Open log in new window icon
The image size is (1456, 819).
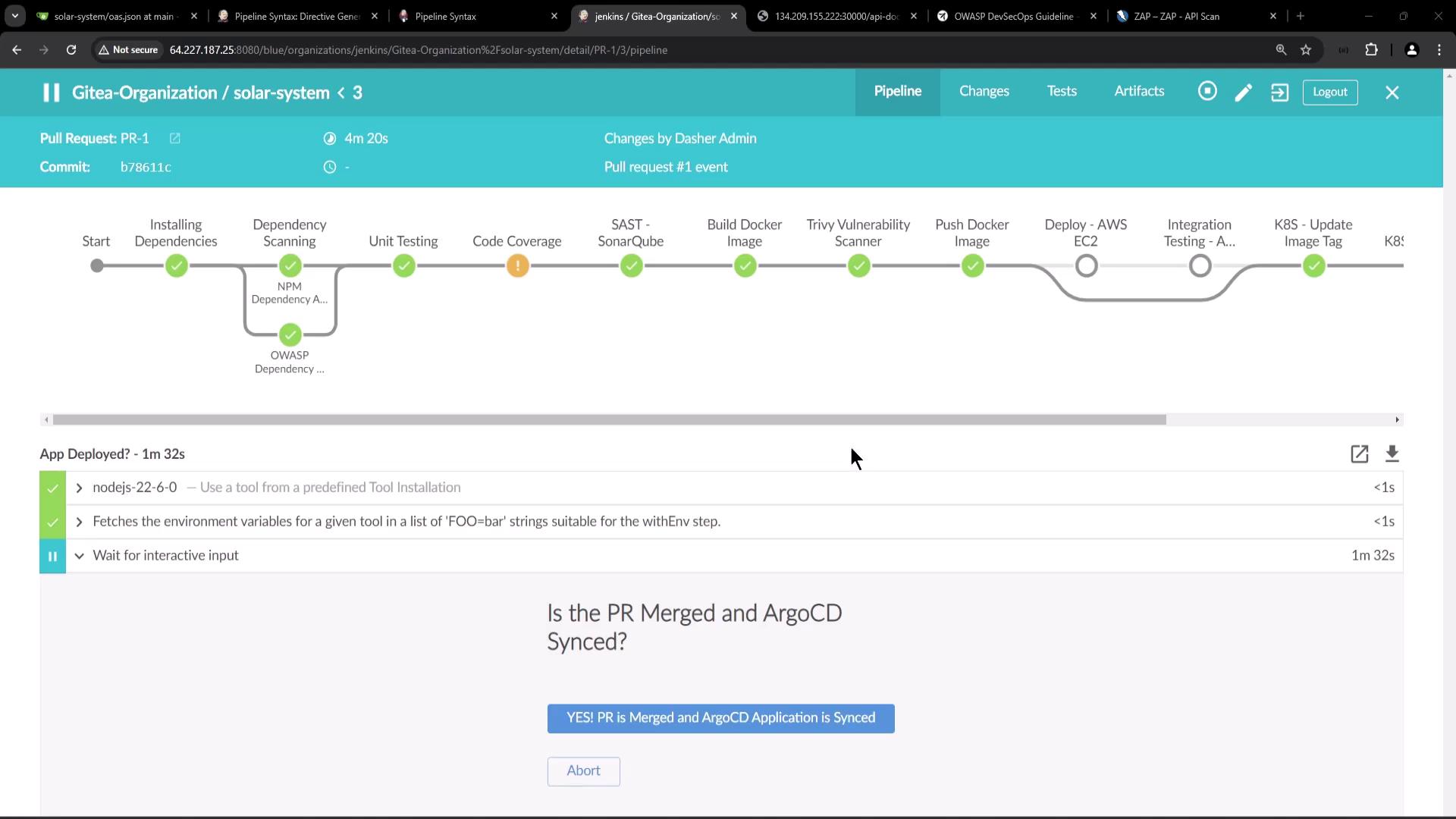(1359, 454)
